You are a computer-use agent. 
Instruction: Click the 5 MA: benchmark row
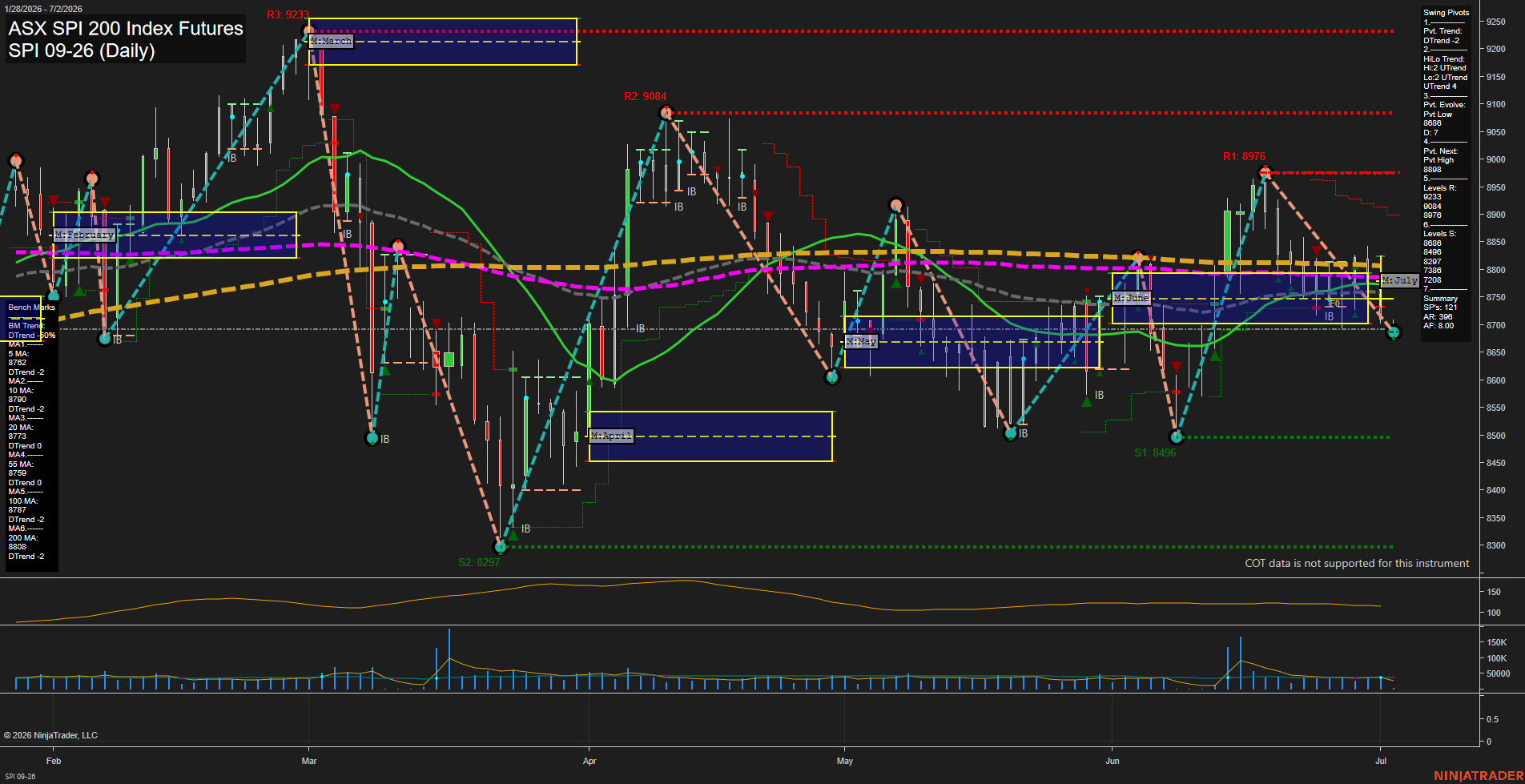[x=18, y=353]
